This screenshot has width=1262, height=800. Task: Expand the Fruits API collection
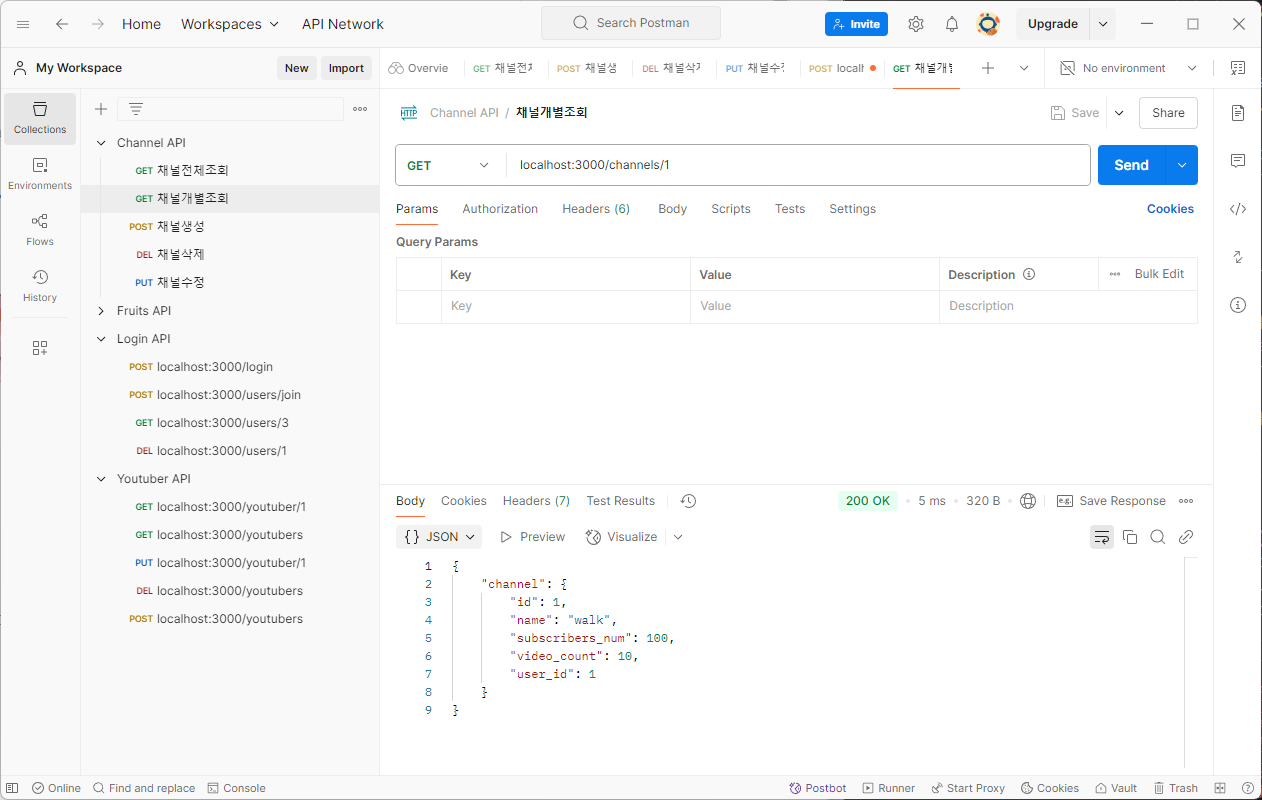[101, 311]
